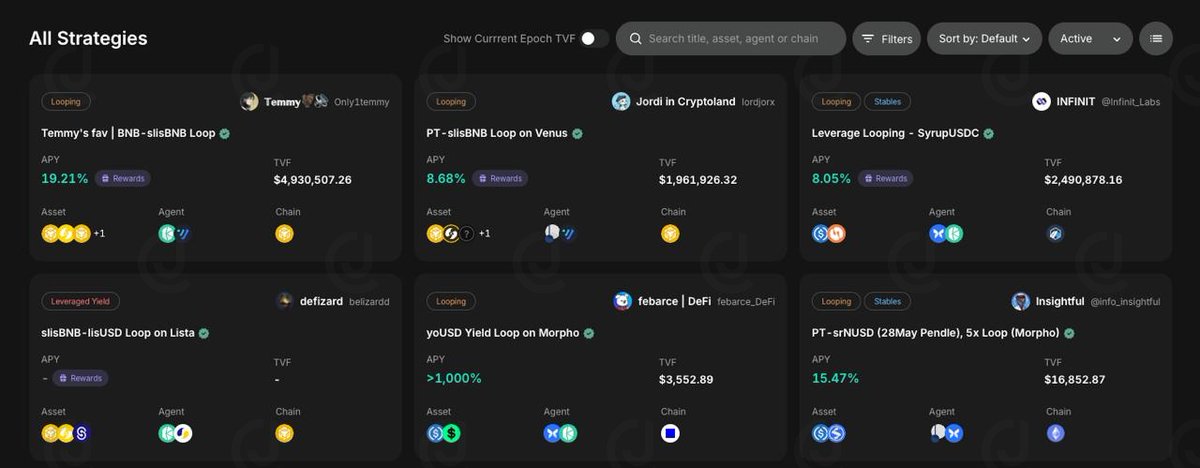Click the strategy search input field
Screen dimensions: 1200x468
[731, 39]
